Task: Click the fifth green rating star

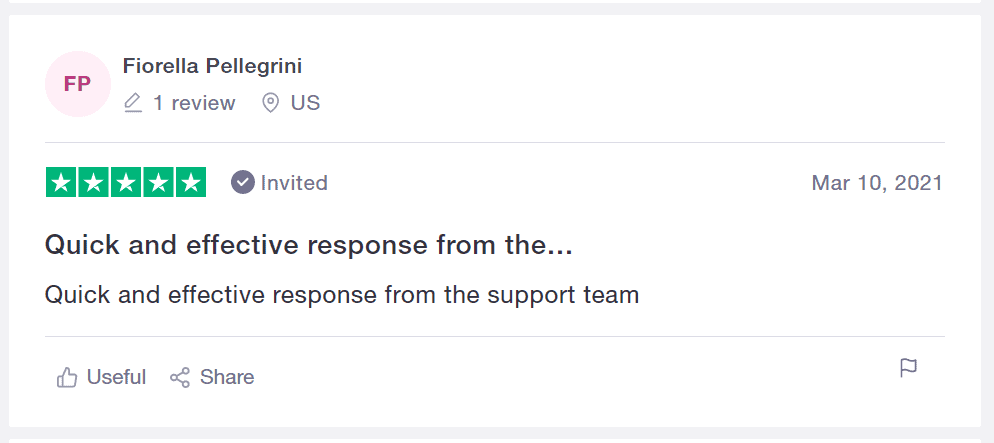Action: click(191, 183)
